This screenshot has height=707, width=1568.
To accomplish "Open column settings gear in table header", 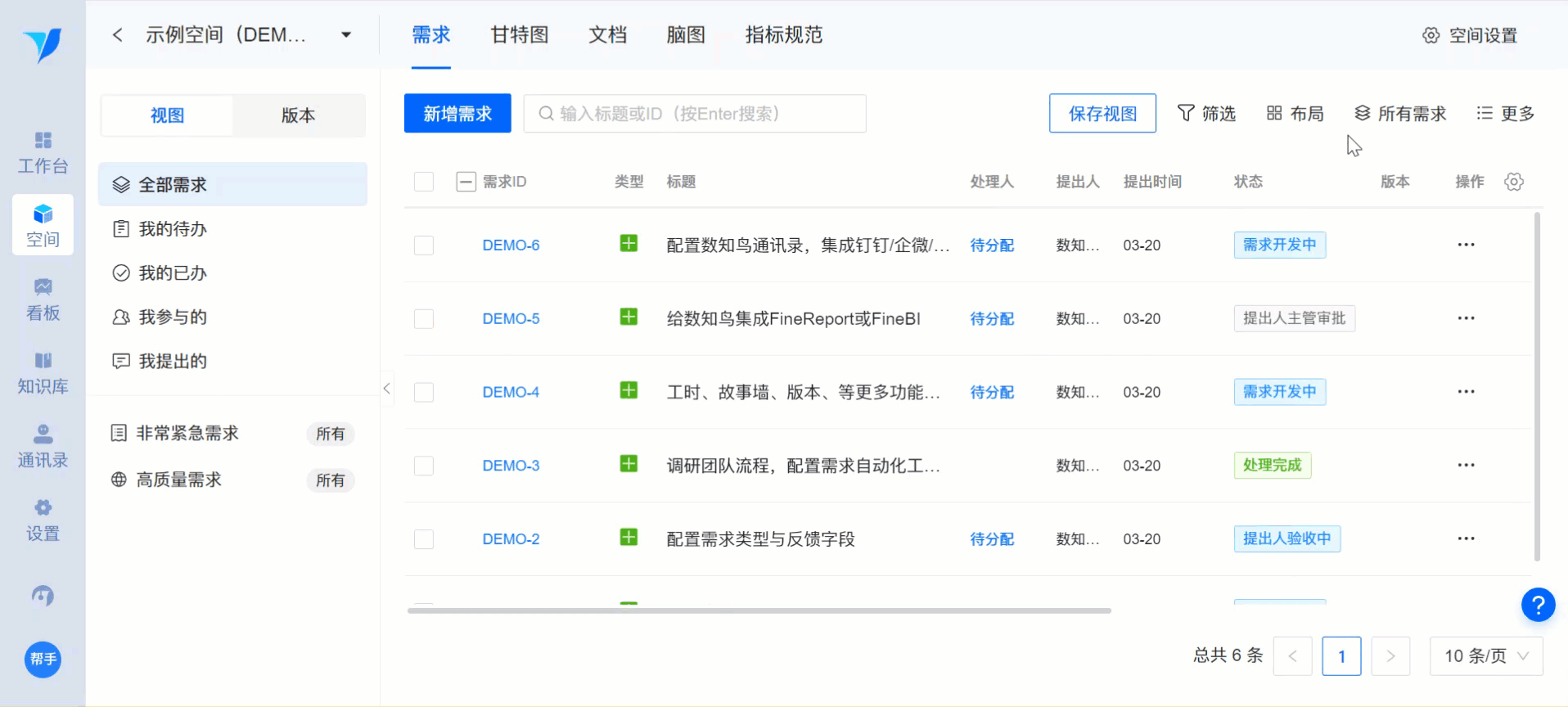I will tap(1513, 182).
